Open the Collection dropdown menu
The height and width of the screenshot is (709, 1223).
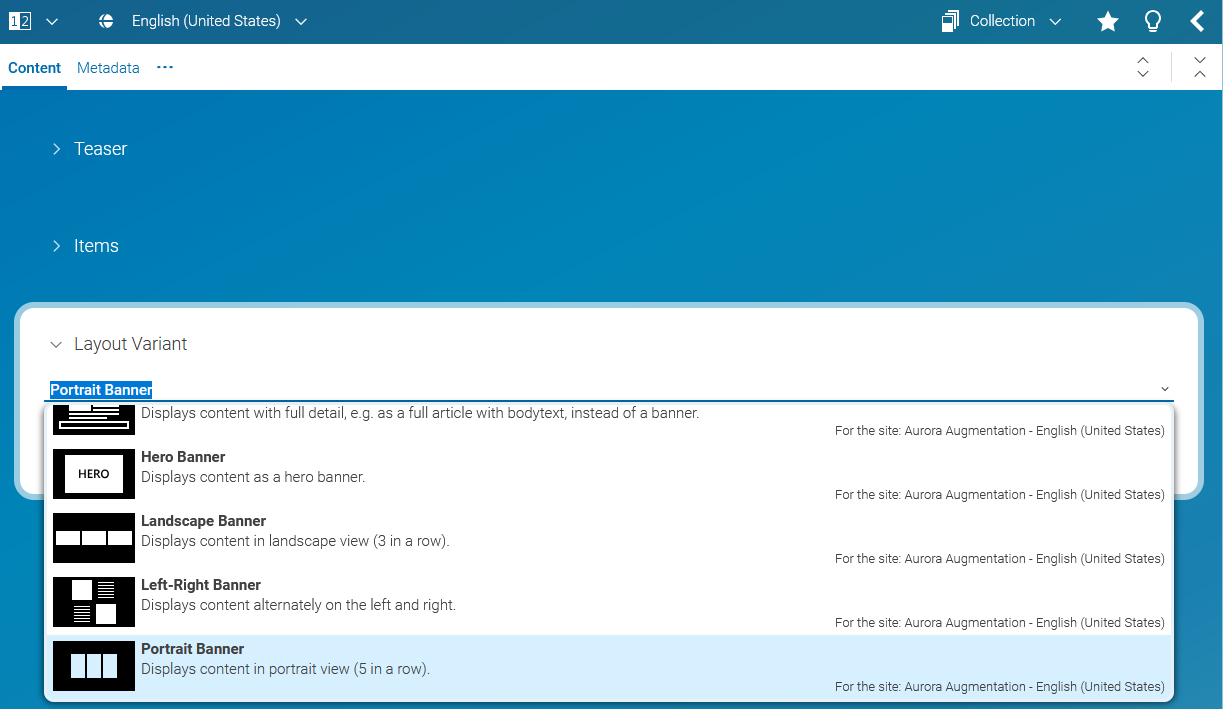click(x=1014, y=21)
